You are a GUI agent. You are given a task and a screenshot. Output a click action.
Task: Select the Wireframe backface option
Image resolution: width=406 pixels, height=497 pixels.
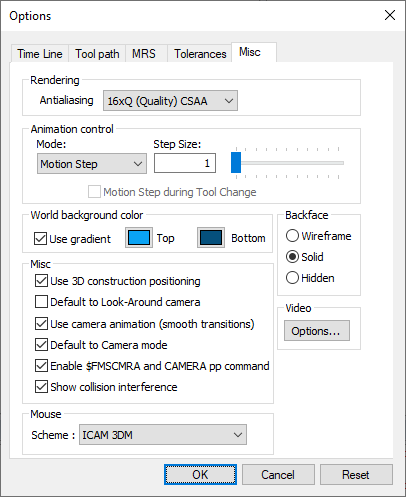[x=292, y=236]
